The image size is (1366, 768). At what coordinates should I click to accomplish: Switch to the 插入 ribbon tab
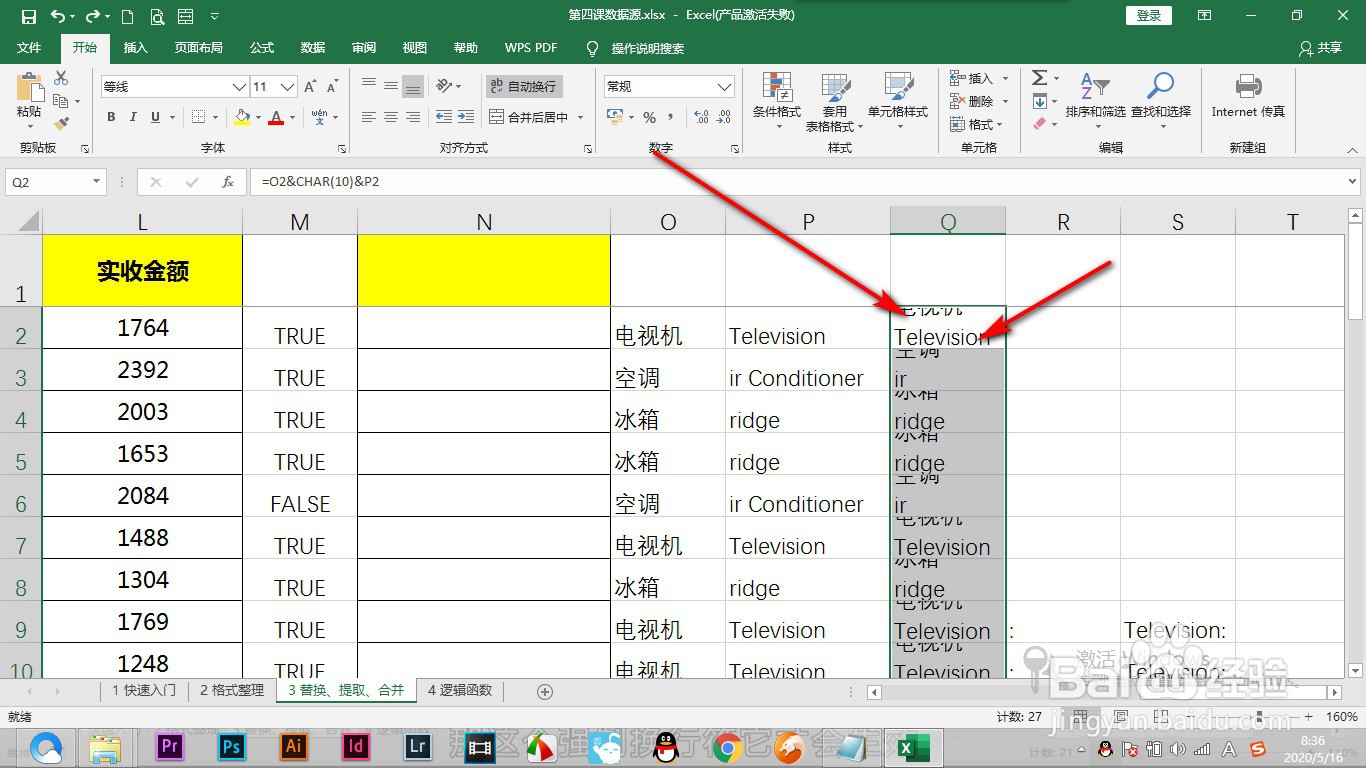click(135, 47)
